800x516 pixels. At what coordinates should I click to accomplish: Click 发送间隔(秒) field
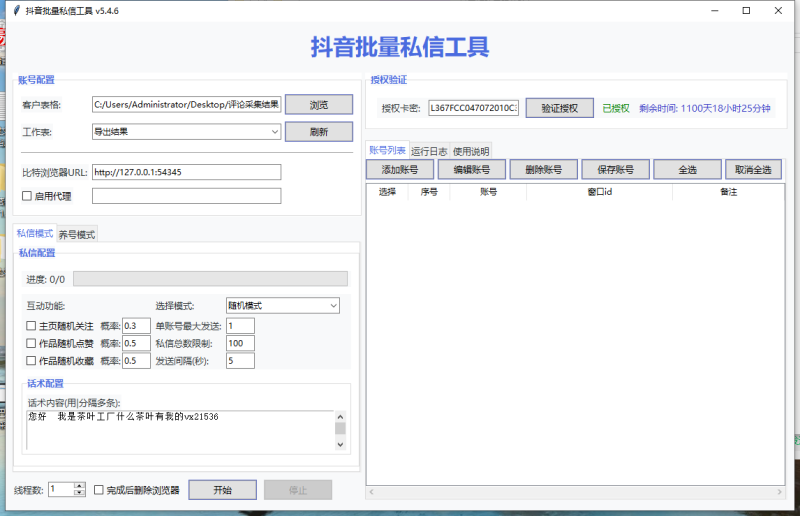click(x=240, y=360)
